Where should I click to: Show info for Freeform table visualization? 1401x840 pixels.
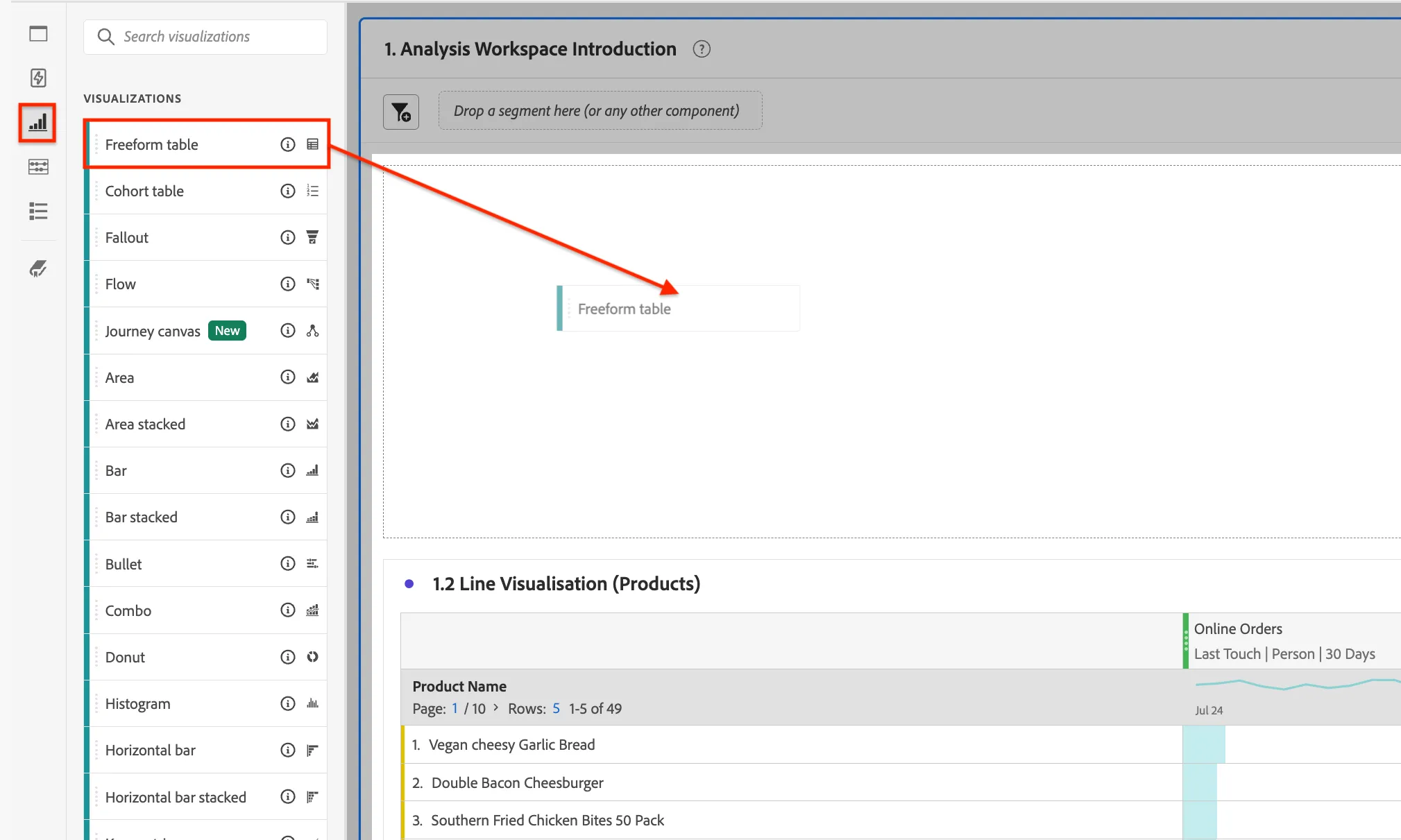287,144
